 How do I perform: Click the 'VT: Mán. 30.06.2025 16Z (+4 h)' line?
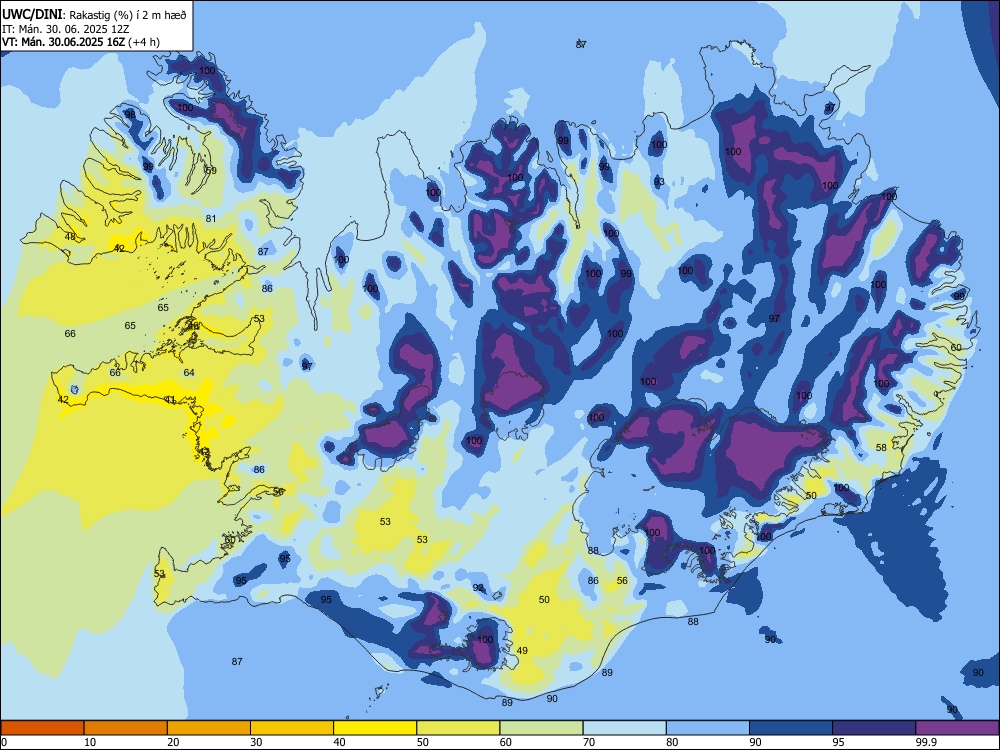point(81,42)
